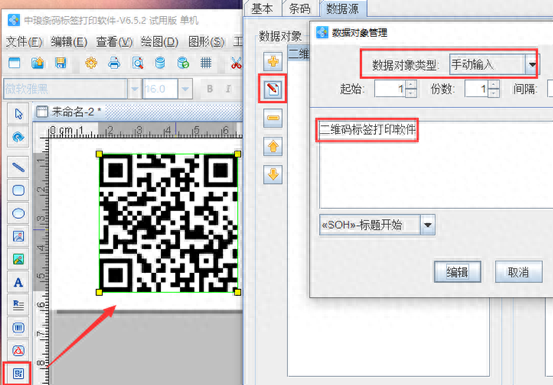Open the font name dropdown arrow
The height and width of the screenshot is (385, 553).
click(134, 89)
